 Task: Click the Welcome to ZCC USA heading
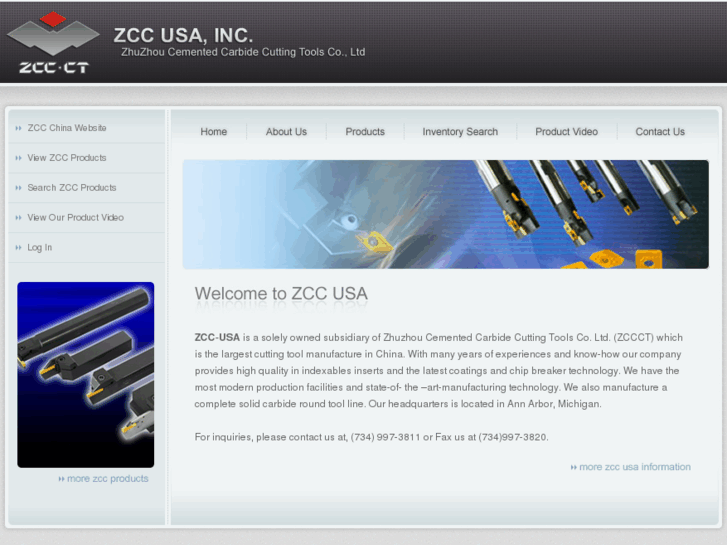coord(281,294)
